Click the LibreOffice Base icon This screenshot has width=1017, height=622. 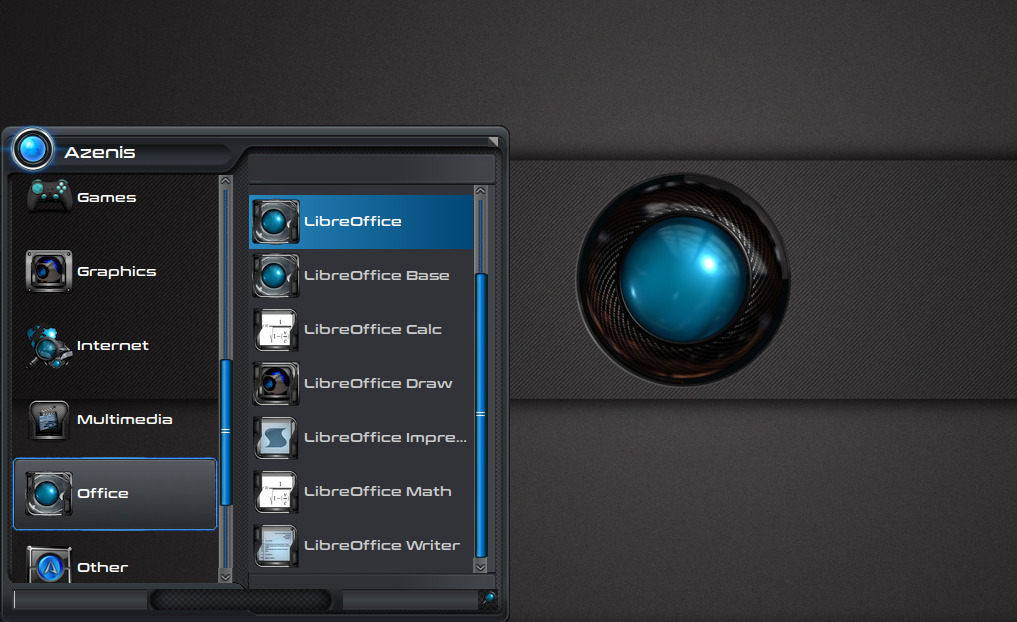[275, 276]
